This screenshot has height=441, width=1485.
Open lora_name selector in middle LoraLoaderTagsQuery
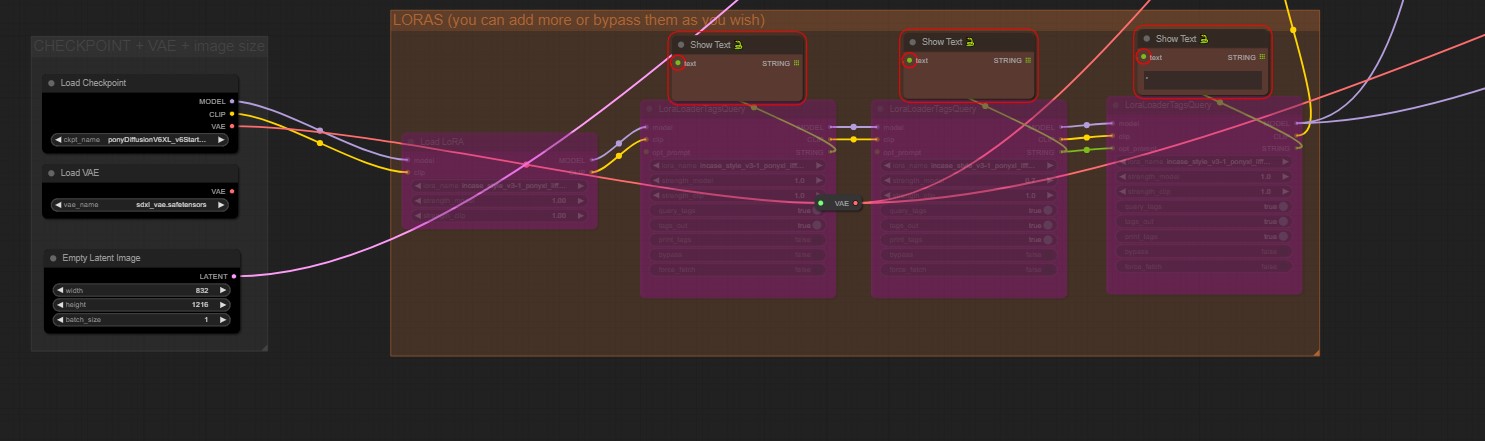pyautogui.click(x=969, y=166)
